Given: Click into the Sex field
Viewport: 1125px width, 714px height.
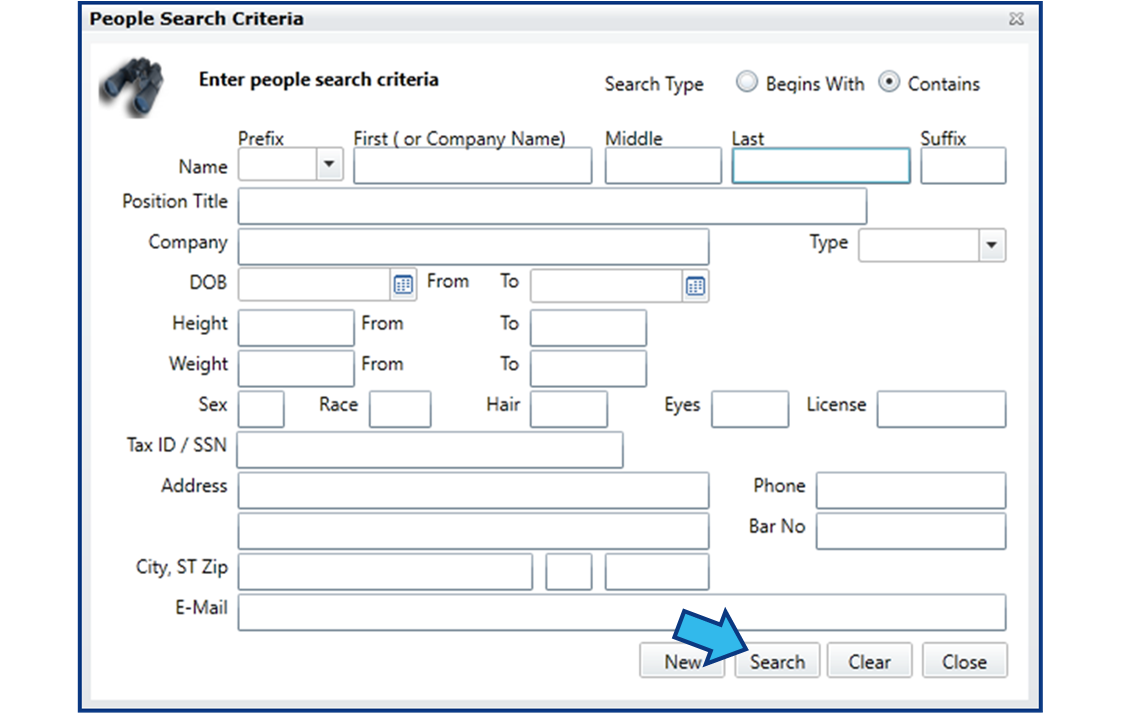Looking at the screenshot, I should [x=261, y=409].
